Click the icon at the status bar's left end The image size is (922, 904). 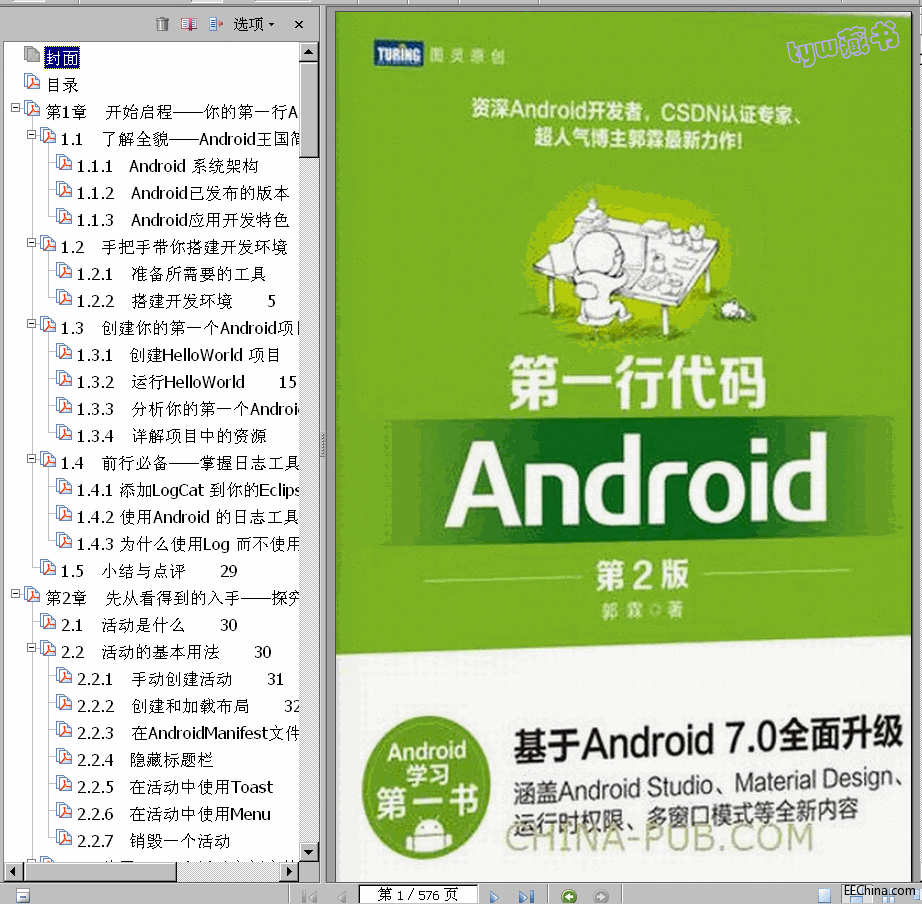pos(23,895)
